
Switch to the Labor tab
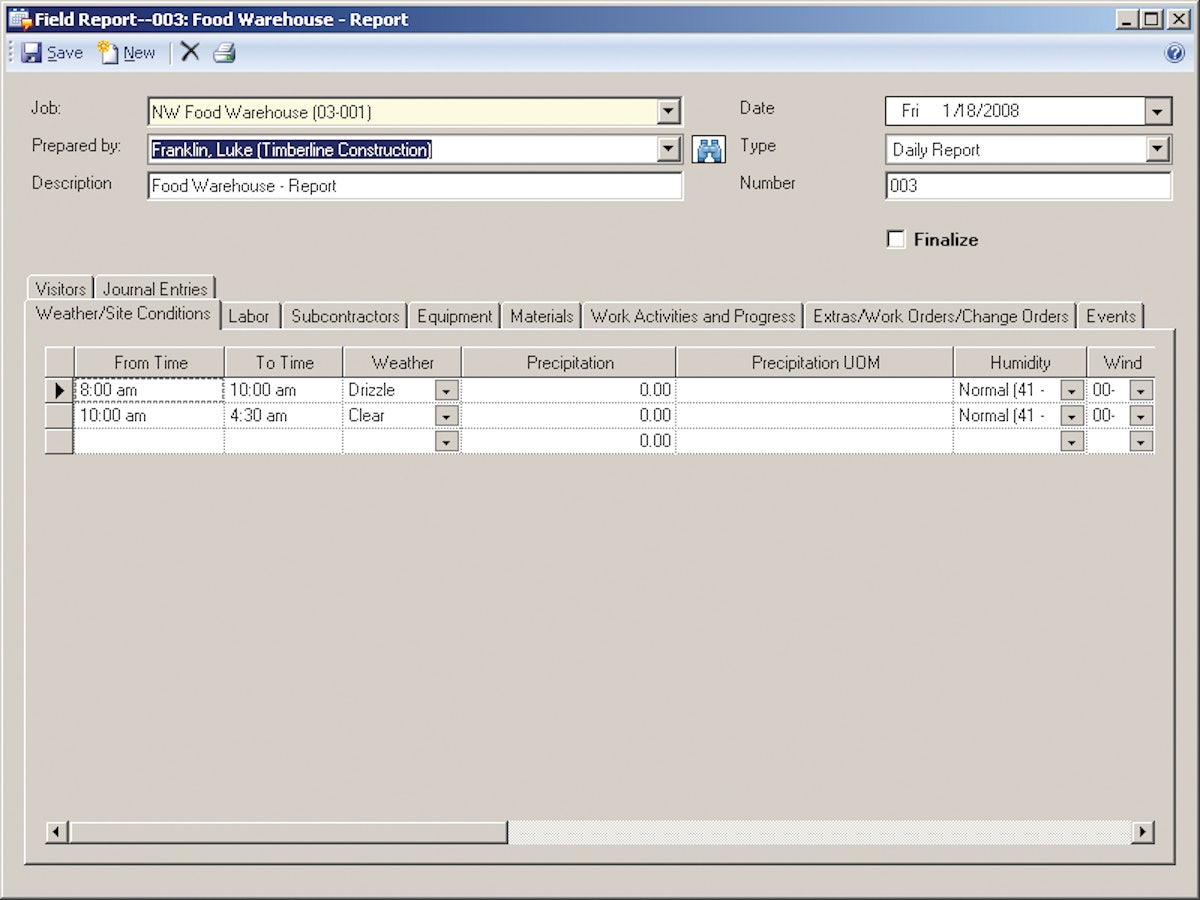click(249, 316)
